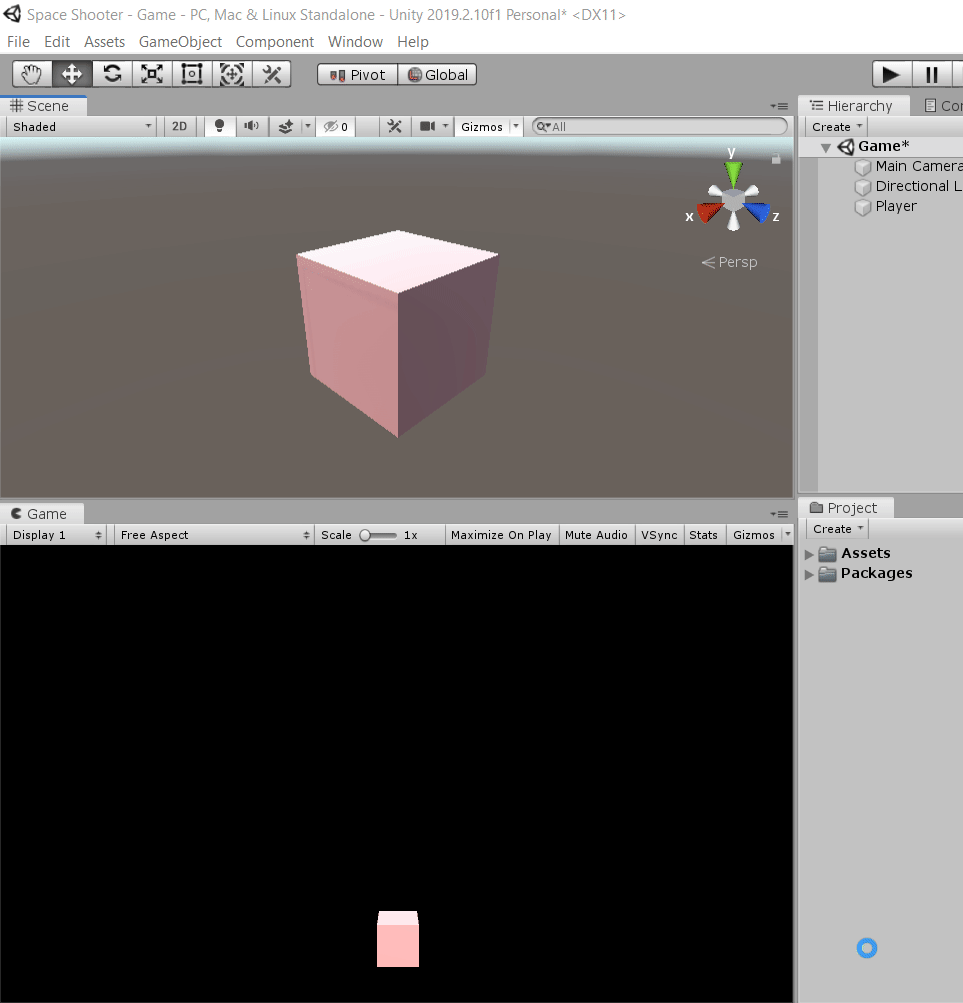Toggle Stats overlay

click(703, 535)
